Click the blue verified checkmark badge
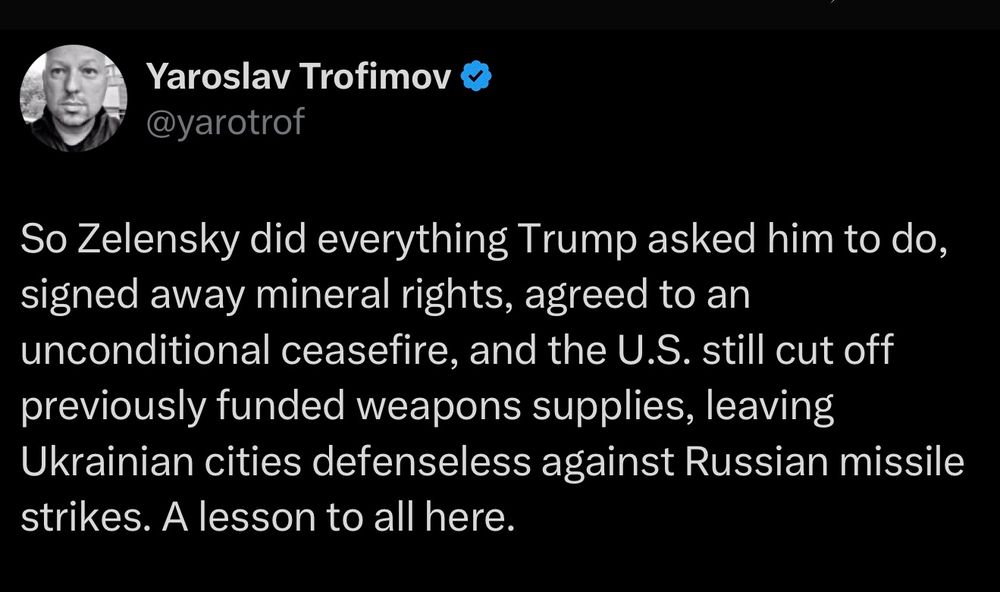The image size is (1000, 592). point(476,76)
